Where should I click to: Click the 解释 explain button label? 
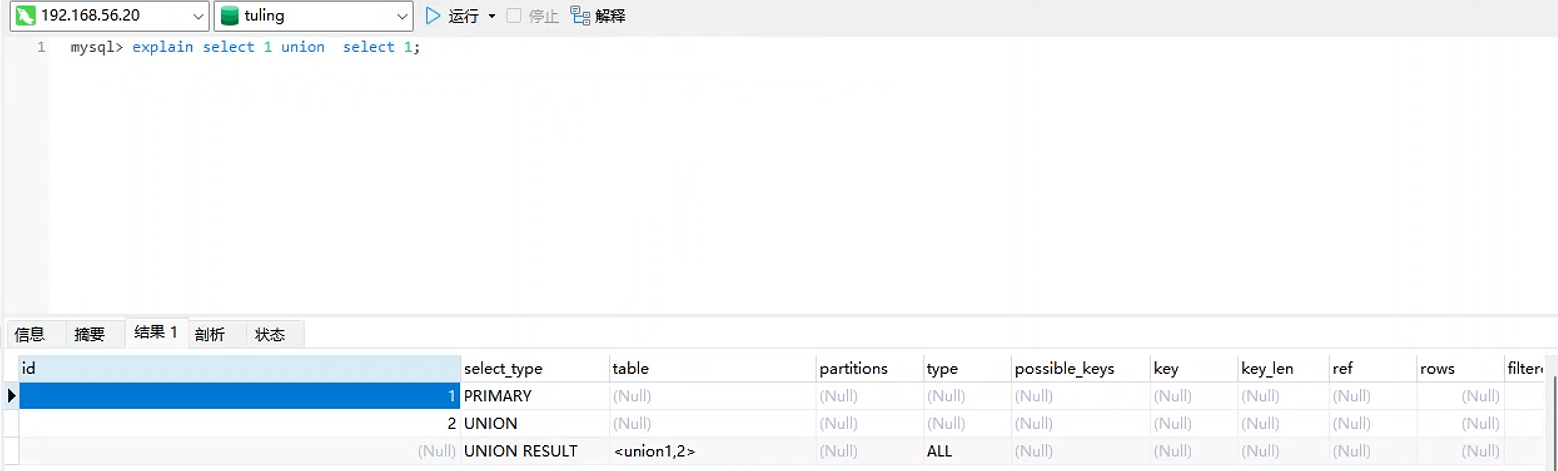coord(610,16)
